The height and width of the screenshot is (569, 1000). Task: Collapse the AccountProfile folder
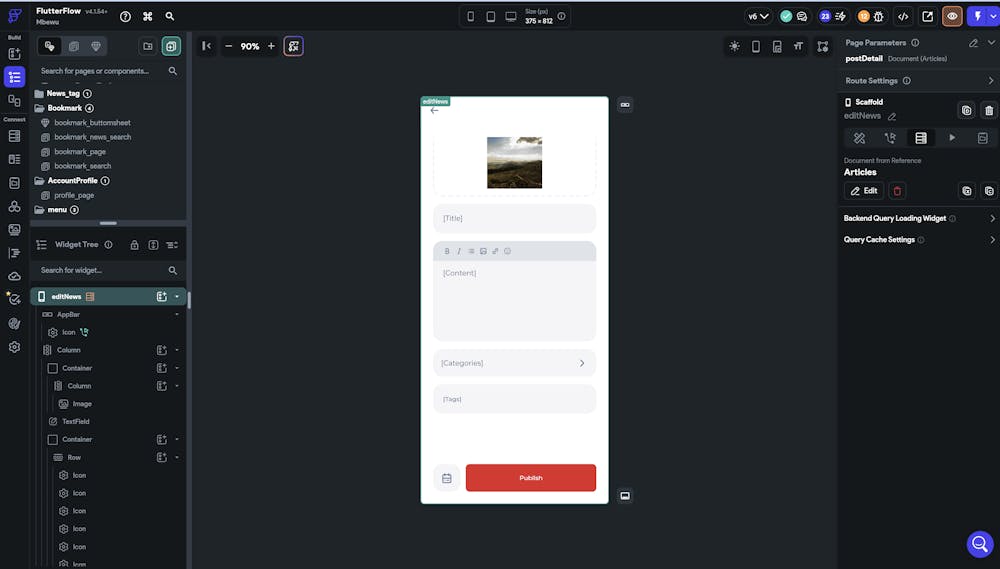(x=39, y=181)
